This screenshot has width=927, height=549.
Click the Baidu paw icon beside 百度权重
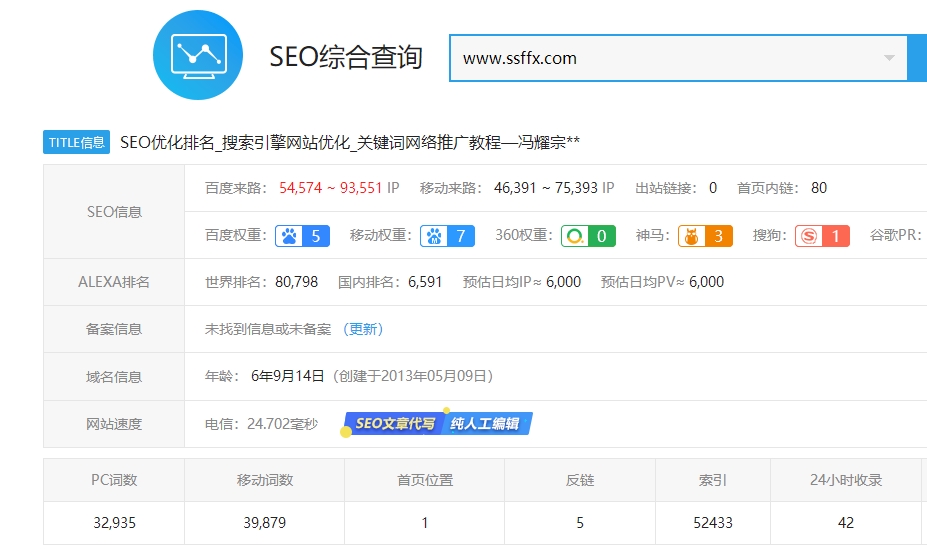pyautogui.click(x=290, y=236)
